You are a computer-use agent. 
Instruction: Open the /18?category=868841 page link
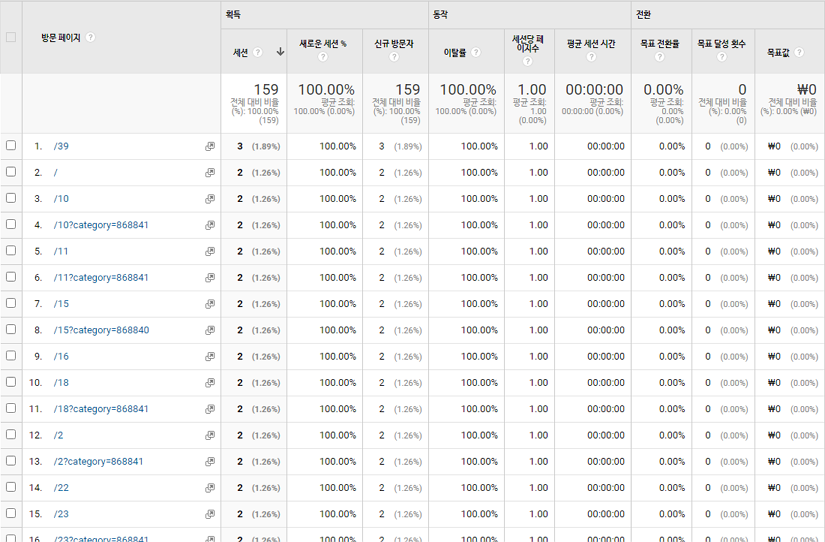[101, 409]
